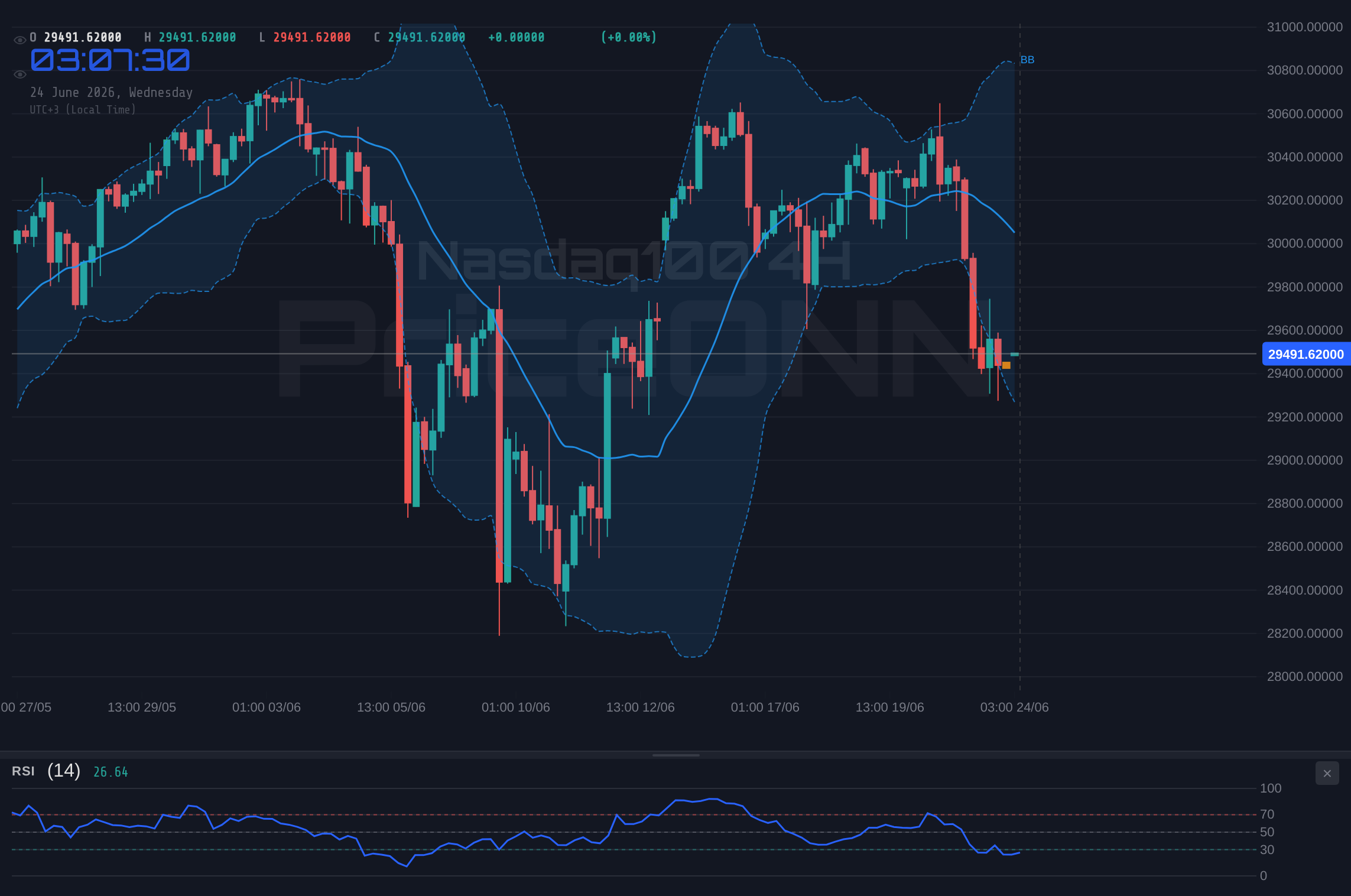Toggle the eye icon below the OHLC row

(x=20, y=74)
